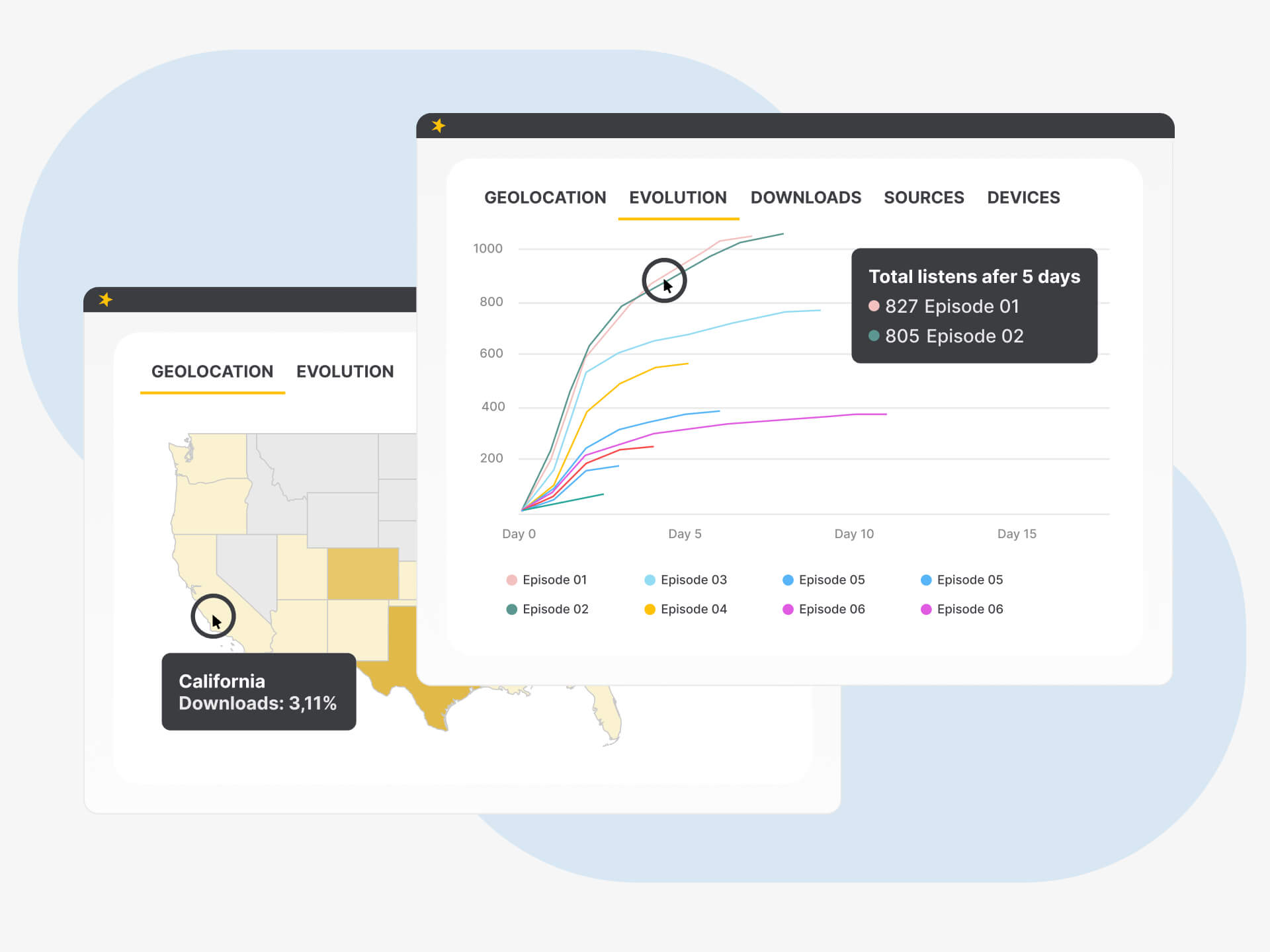1270x952 pixels.
Task: Toggle the Episode 04 yellow legend entry
Action: pos(685,610)
